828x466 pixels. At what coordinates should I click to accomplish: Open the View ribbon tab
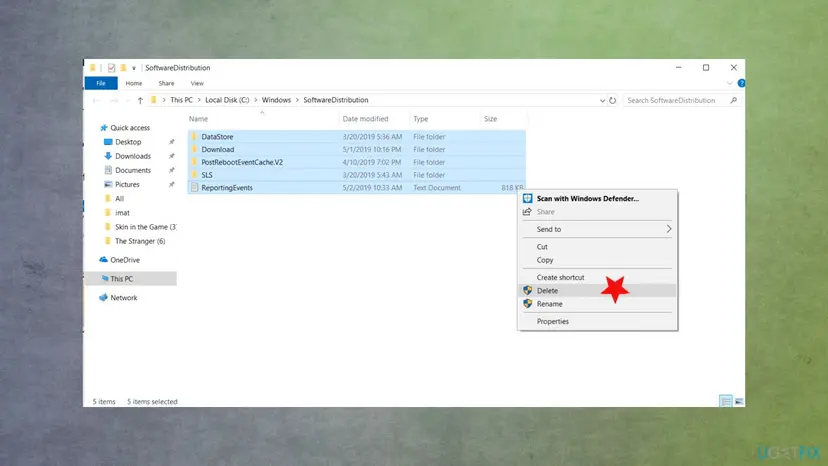click(x=197, y=83)
